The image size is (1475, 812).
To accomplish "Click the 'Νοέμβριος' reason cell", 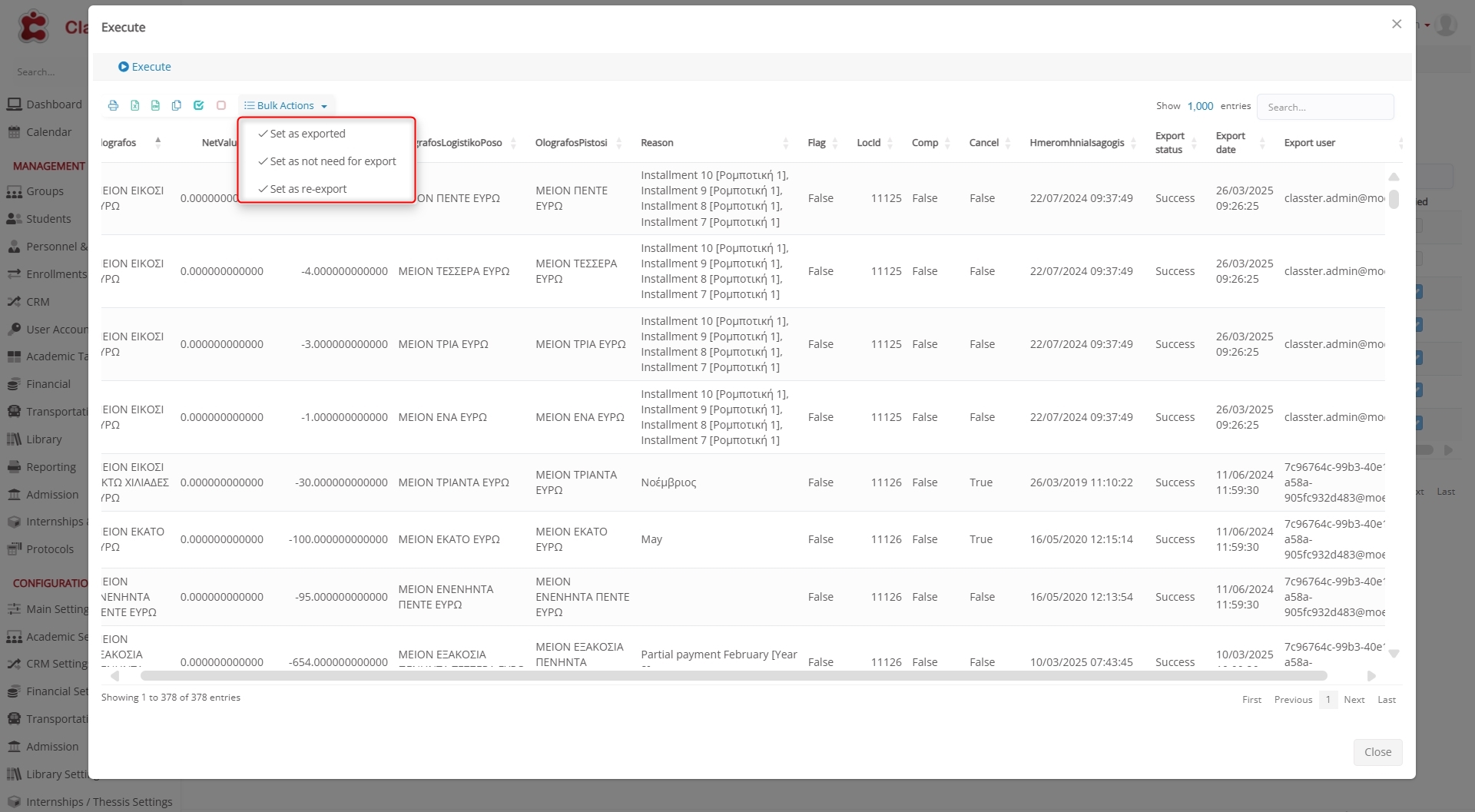I will (668, 482).
